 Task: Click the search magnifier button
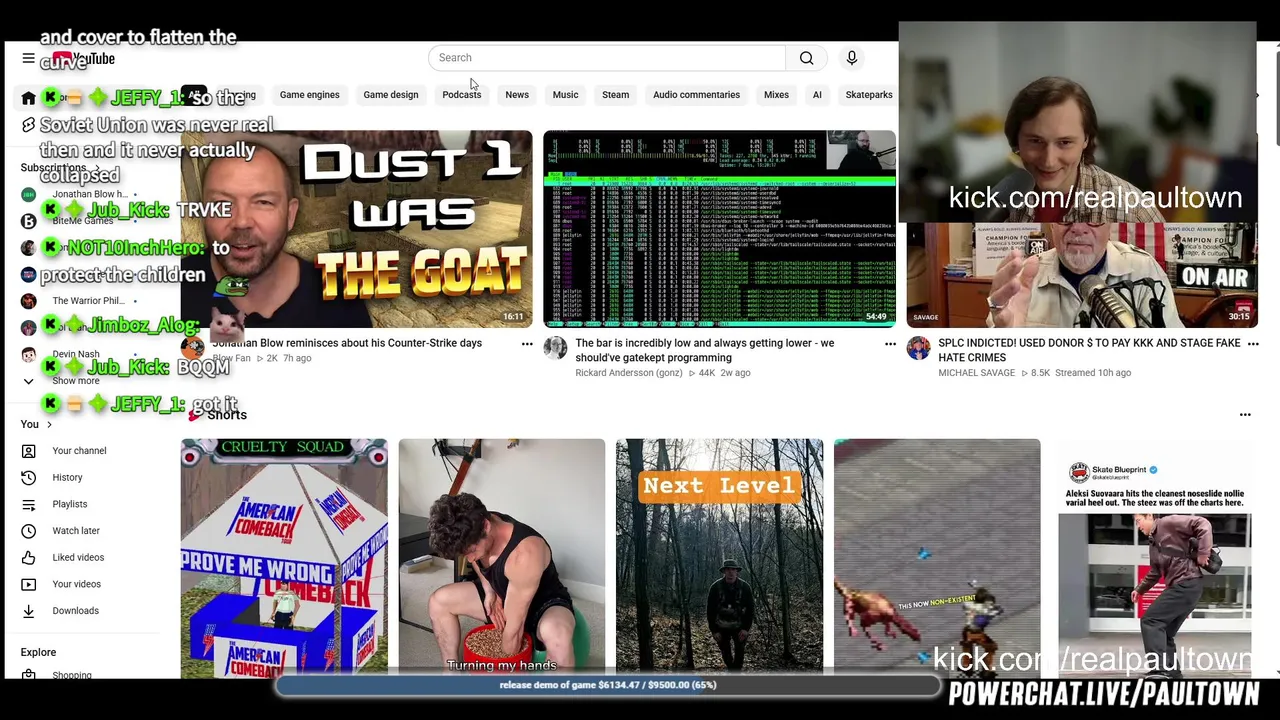806,58
